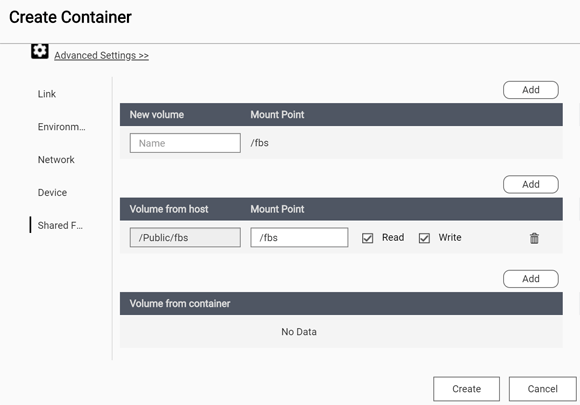Toggle the Write permission checkbox
Image resolution: width=580 pixels, height=405 pixels.
[424, 238]
